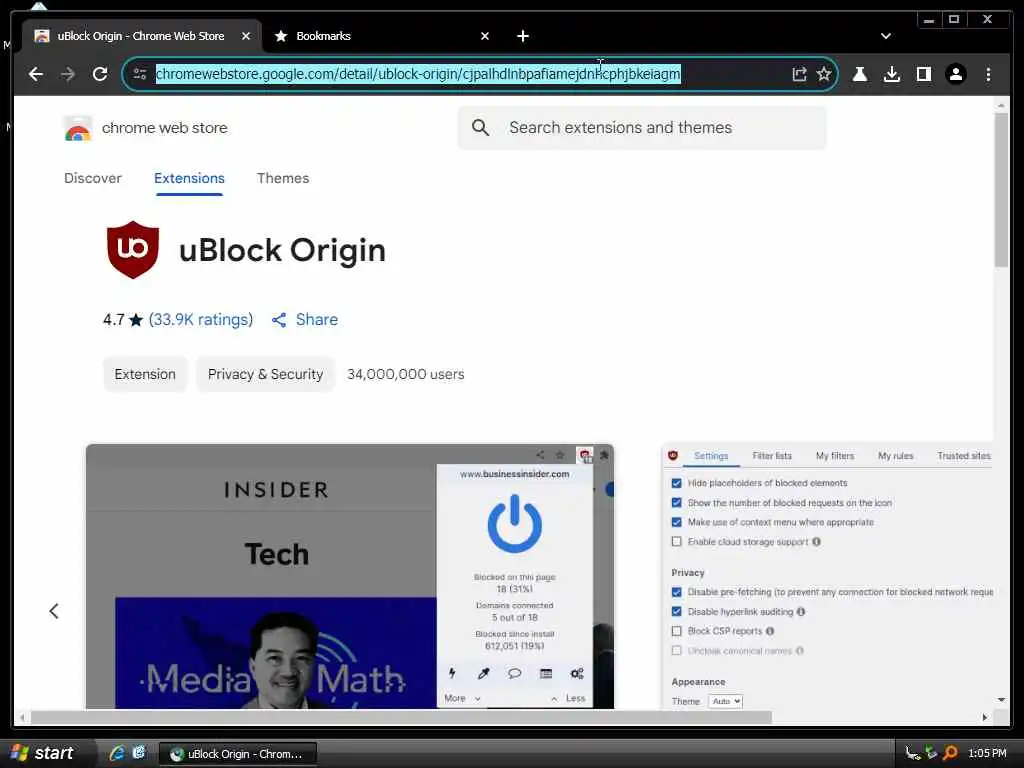Screen dimensions: 1024x768
Task: Open the INSIDER popup screenshot thumbnail
Action: pyautogui.click(x=349, y=576)
